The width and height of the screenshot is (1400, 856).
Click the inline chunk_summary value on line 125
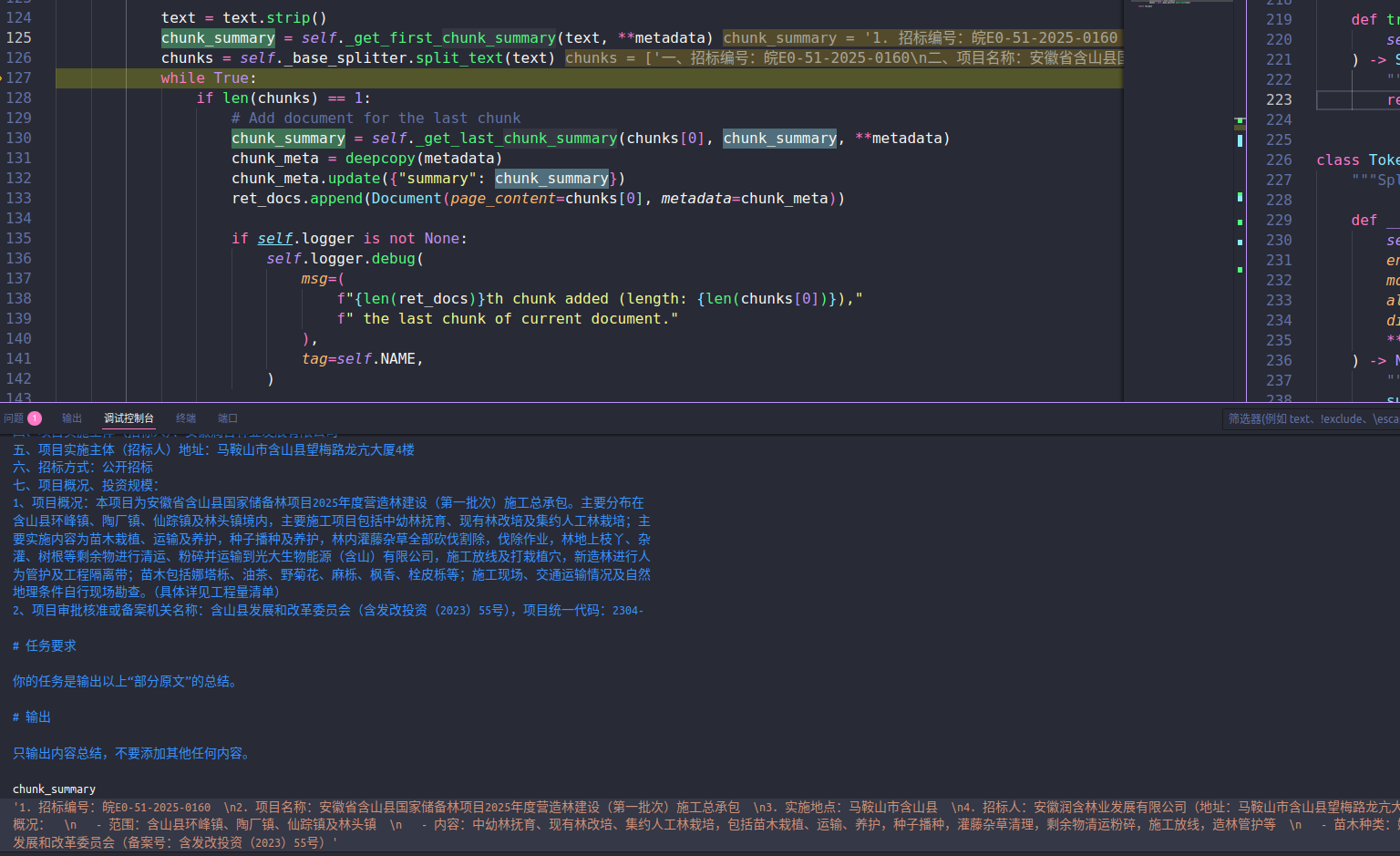[920, 38]
